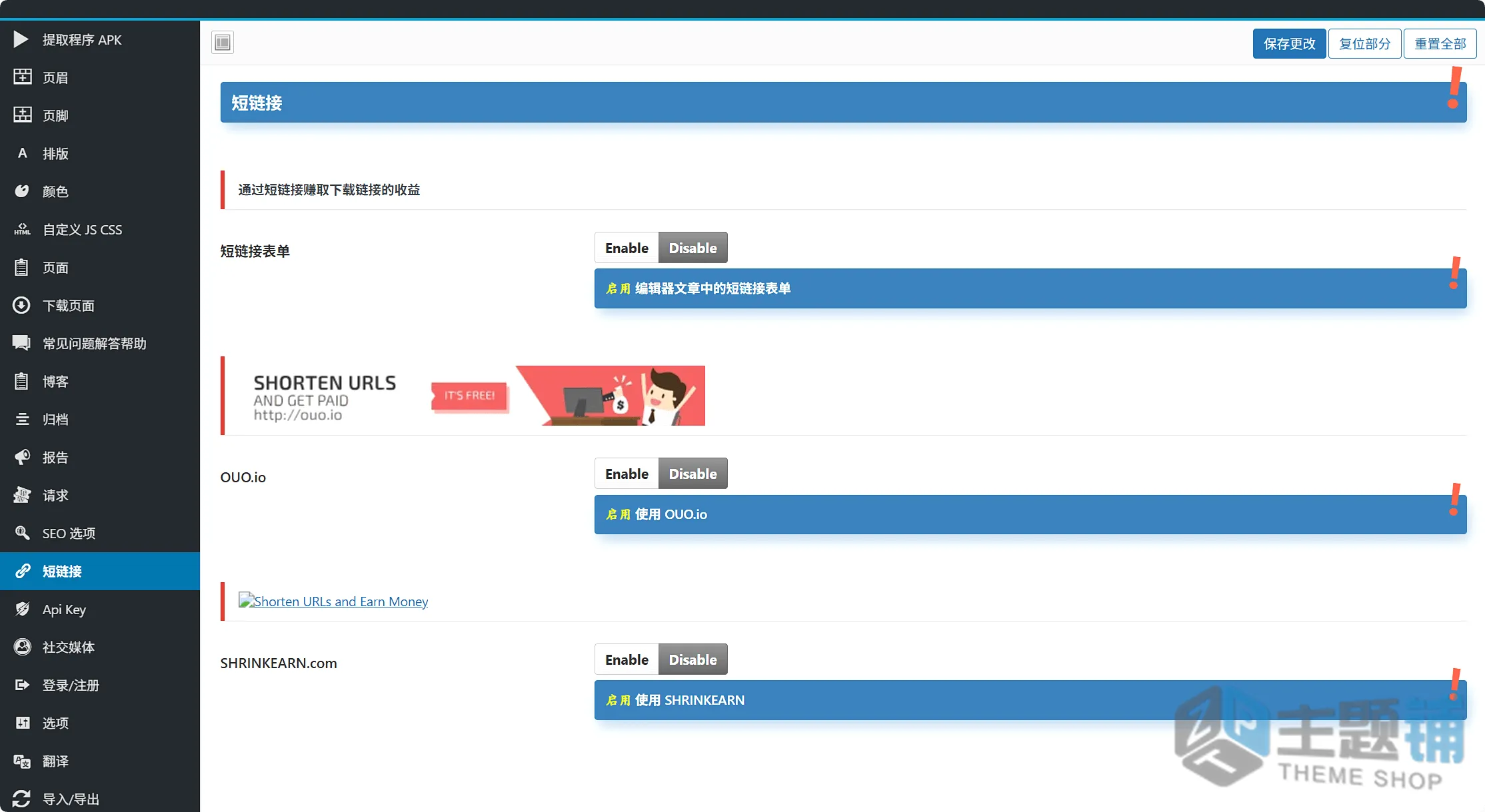This screenshot has width=1485, height=812.
Task: Click the palette icon beside 颜色
Action: click(x=22, y=191)
